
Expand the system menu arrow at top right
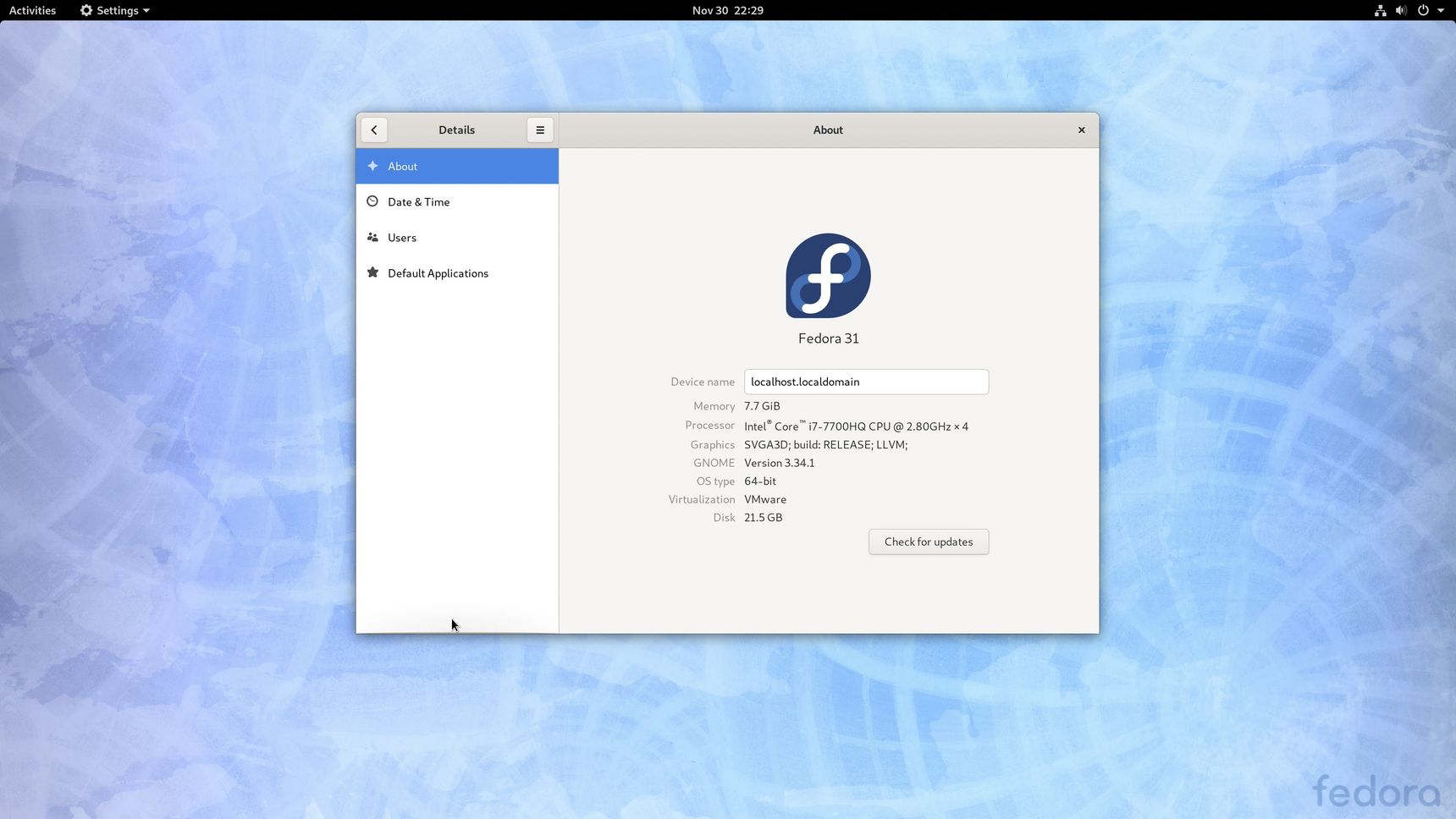pos(1441,11)
